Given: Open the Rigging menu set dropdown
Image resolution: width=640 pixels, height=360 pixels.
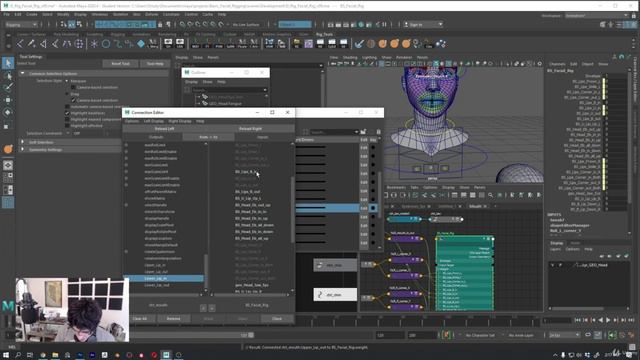Looking at the screenshot, I should pyautogui.click(x=21, y=24).
